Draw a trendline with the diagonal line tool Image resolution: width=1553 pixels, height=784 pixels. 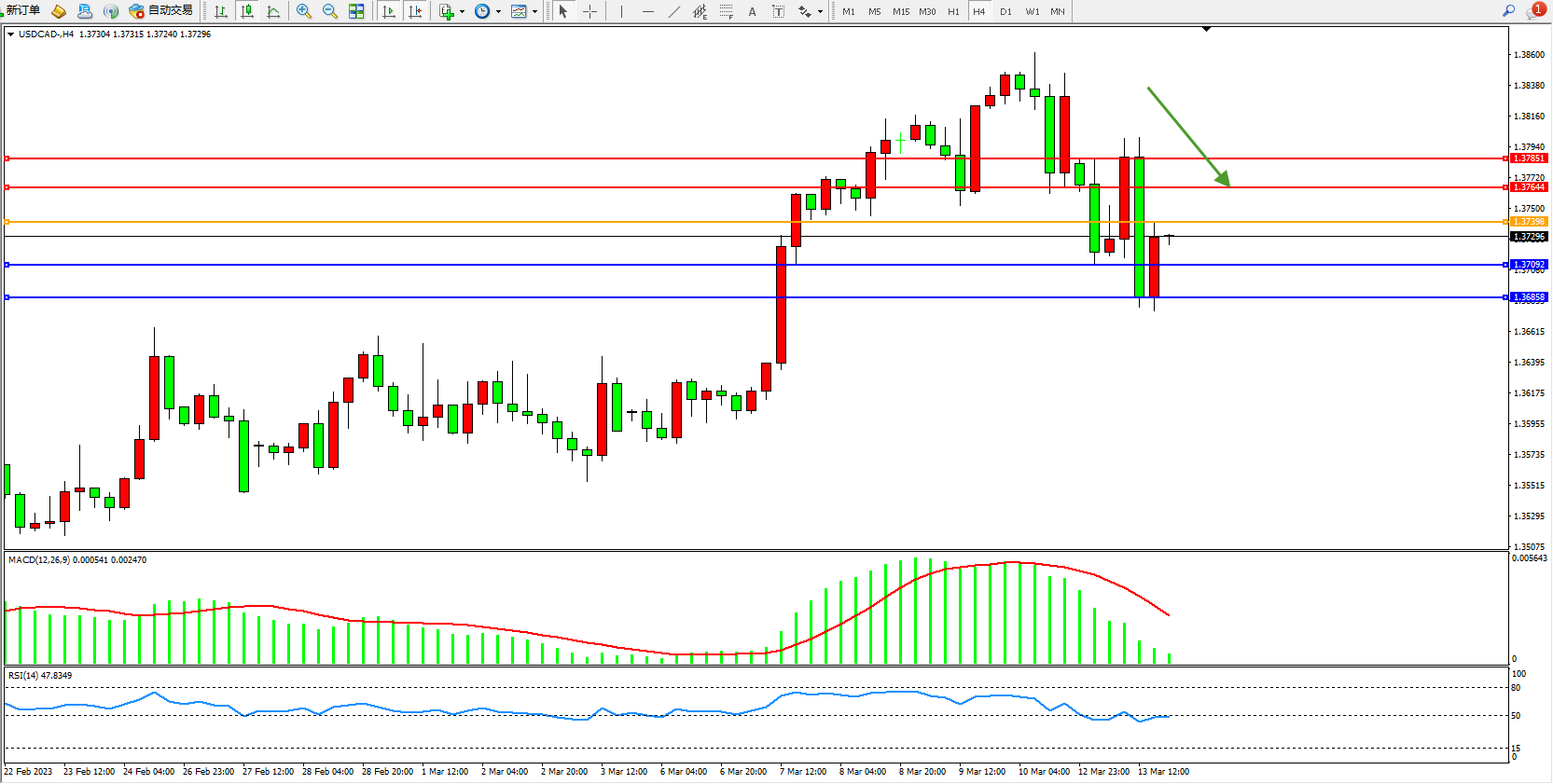(674, 11)
